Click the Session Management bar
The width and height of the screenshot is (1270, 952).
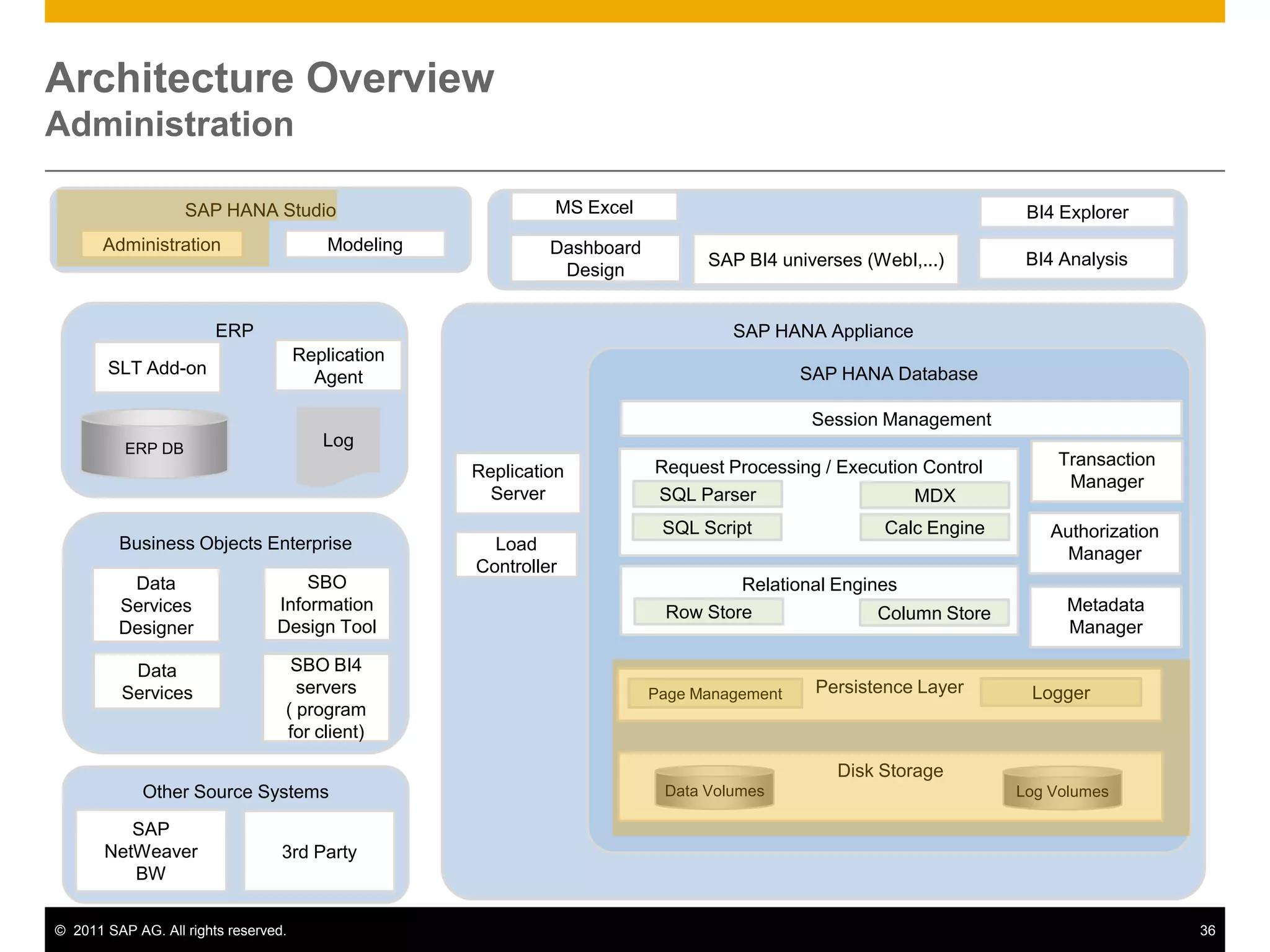[900, 419]
